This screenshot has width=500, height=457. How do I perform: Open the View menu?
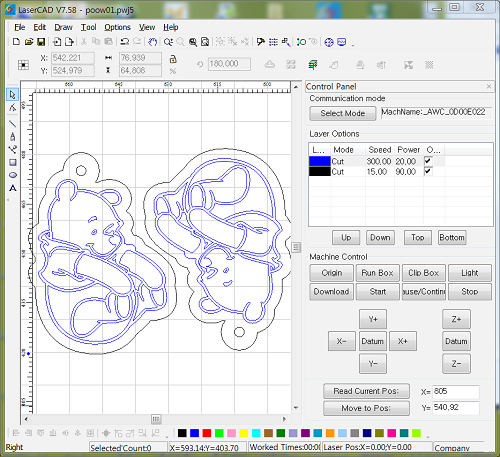click(x=147, y=27)
